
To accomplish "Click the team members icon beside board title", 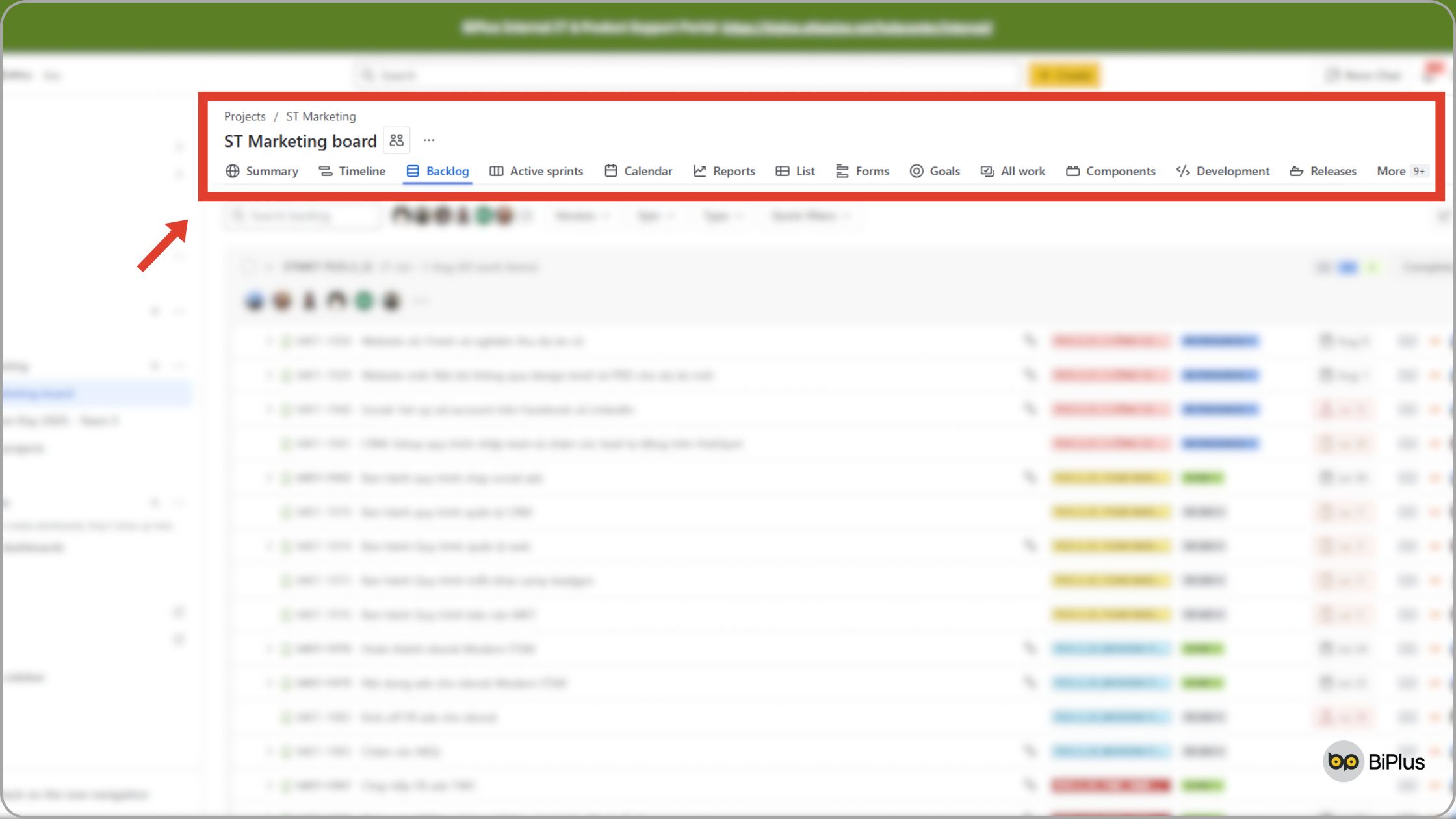I will click(x=396, y=140).
